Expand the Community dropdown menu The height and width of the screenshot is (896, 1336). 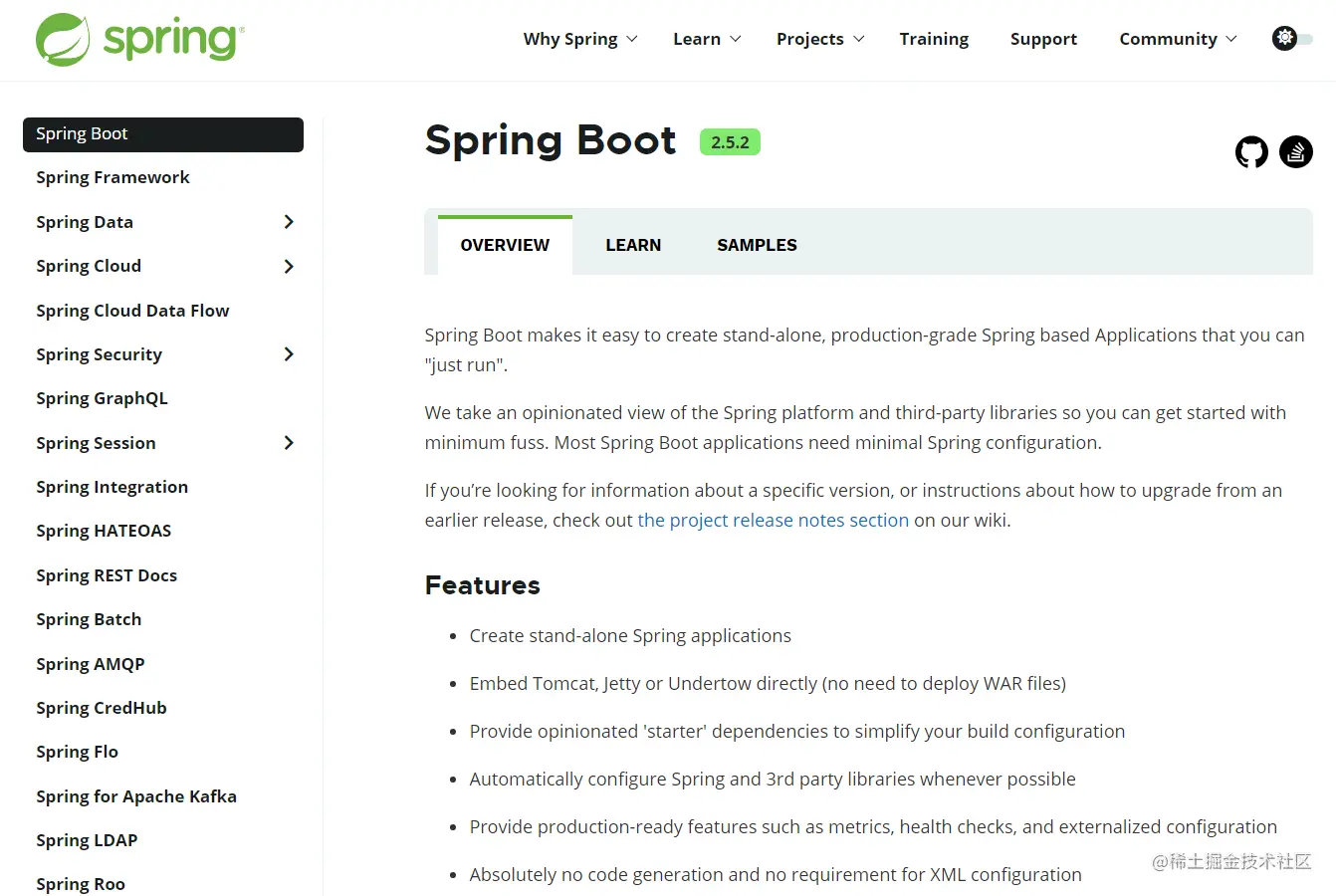pyautogui.click(x=1178, y=39)
